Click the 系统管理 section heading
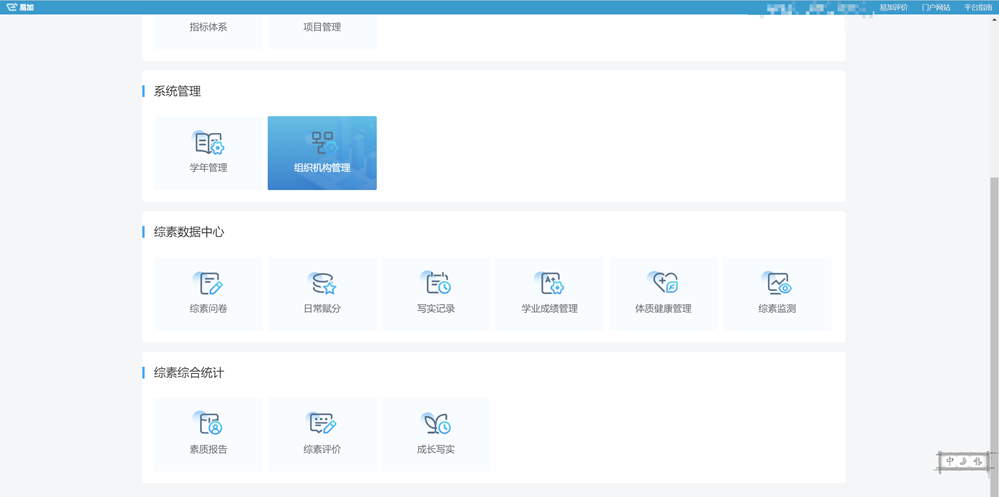This screenshot has height=497, width=999. click(x=177, y=92)
